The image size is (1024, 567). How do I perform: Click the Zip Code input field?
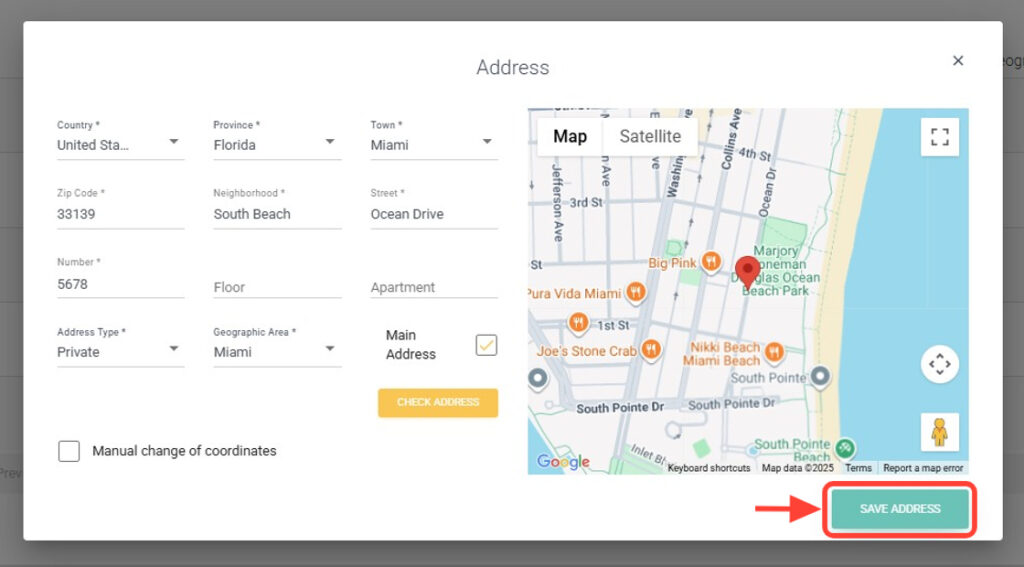point(120,214)
